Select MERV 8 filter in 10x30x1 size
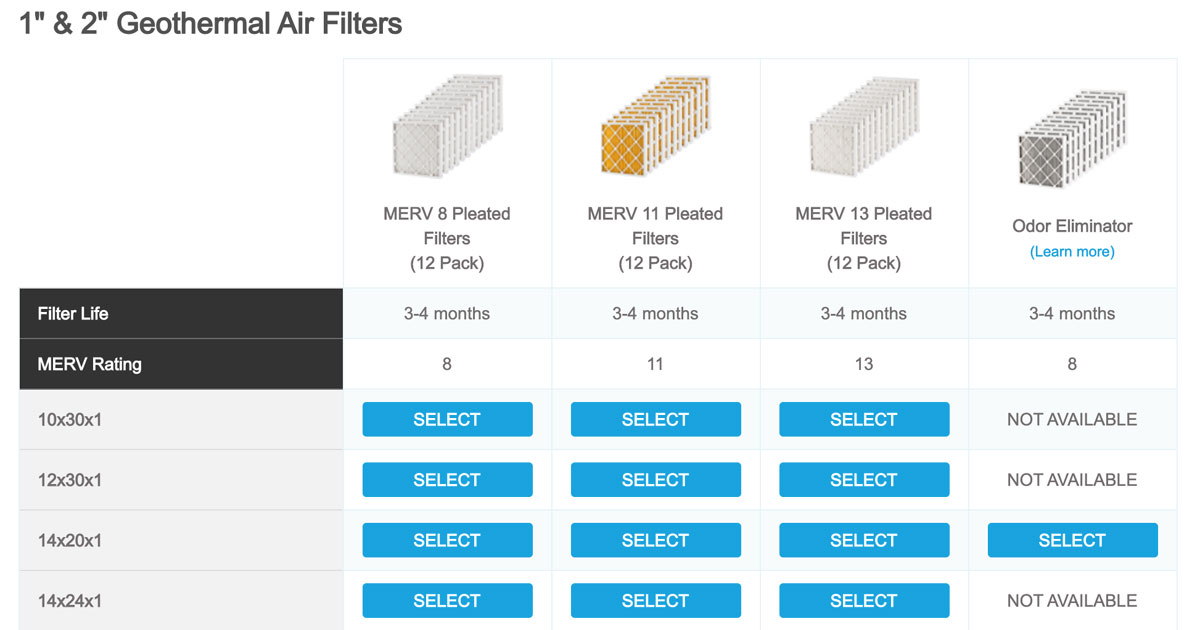1200x630 pixels. (447, 419)
